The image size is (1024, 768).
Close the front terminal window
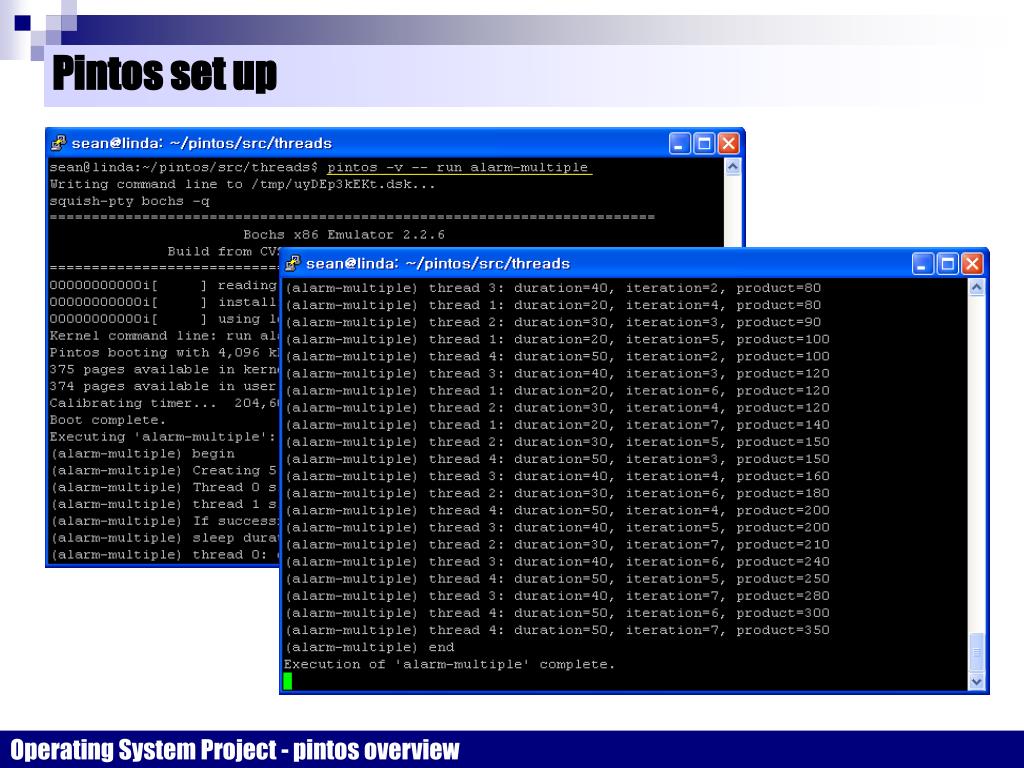coord(972,264)
